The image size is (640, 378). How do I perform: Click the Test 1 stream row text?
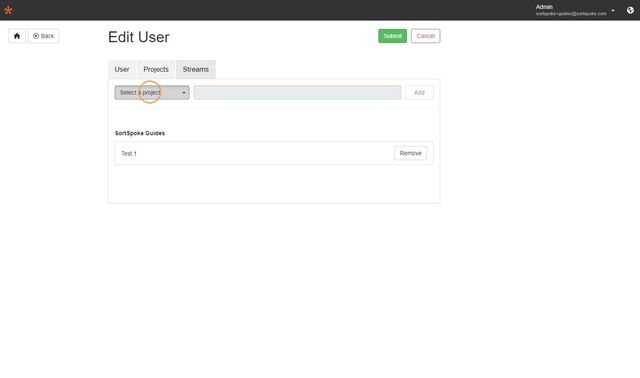tap(129, 153)
